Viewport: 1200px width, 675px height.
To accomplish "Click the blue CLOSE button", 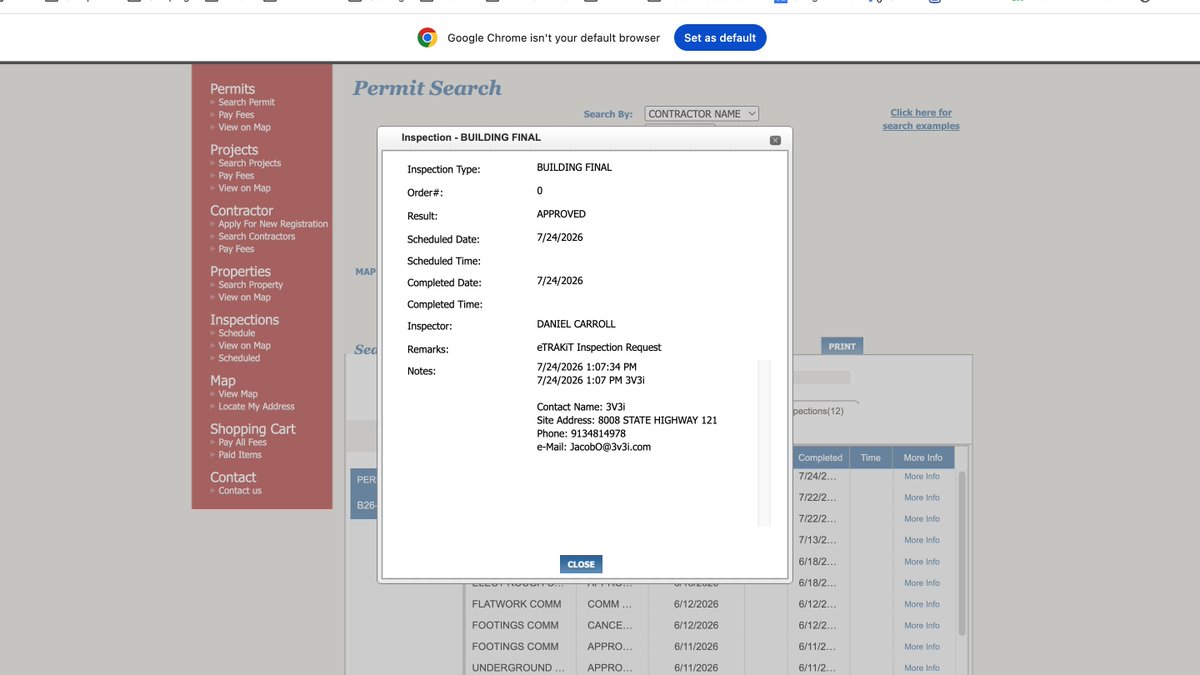I will [581, 564].
